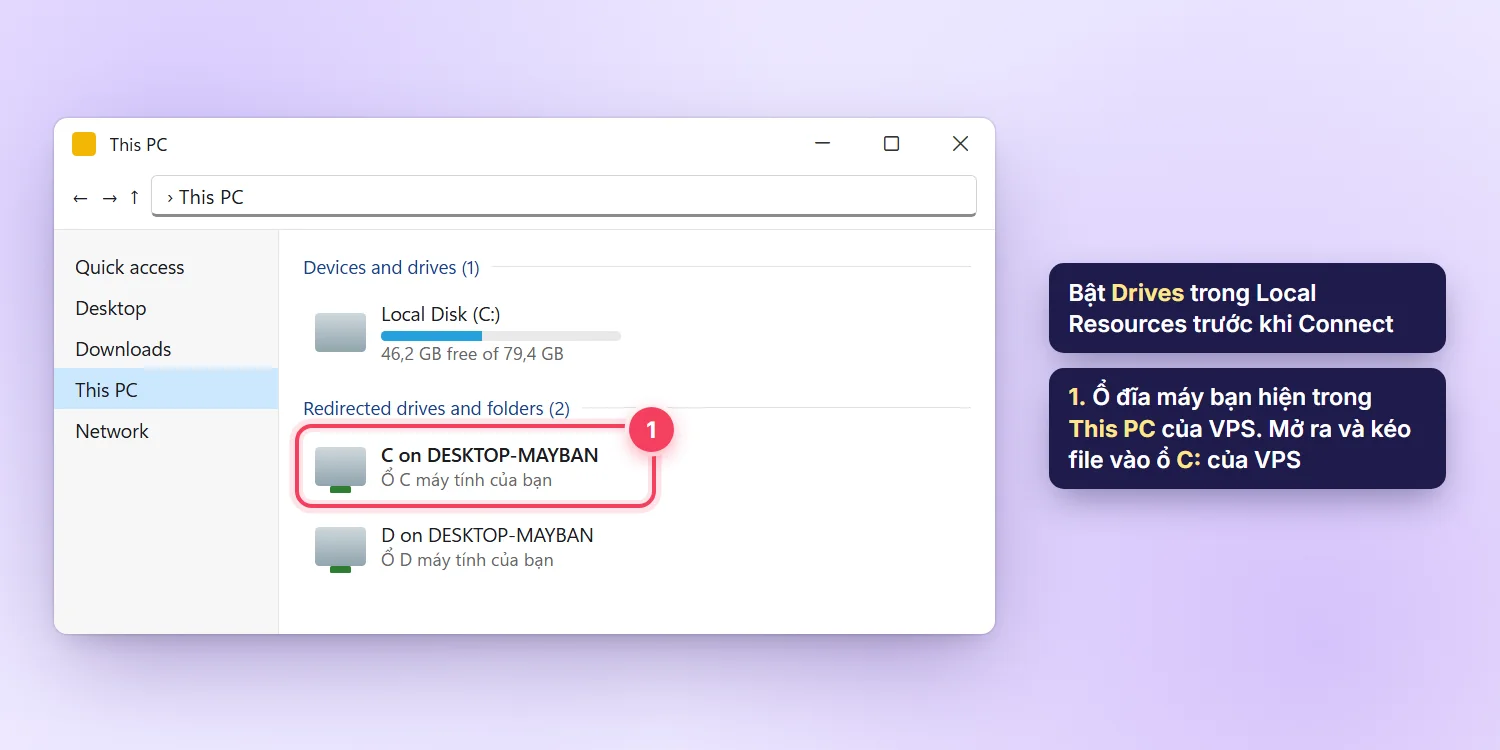Click the yellow This PC title bar icon

(x=84, y=144)
